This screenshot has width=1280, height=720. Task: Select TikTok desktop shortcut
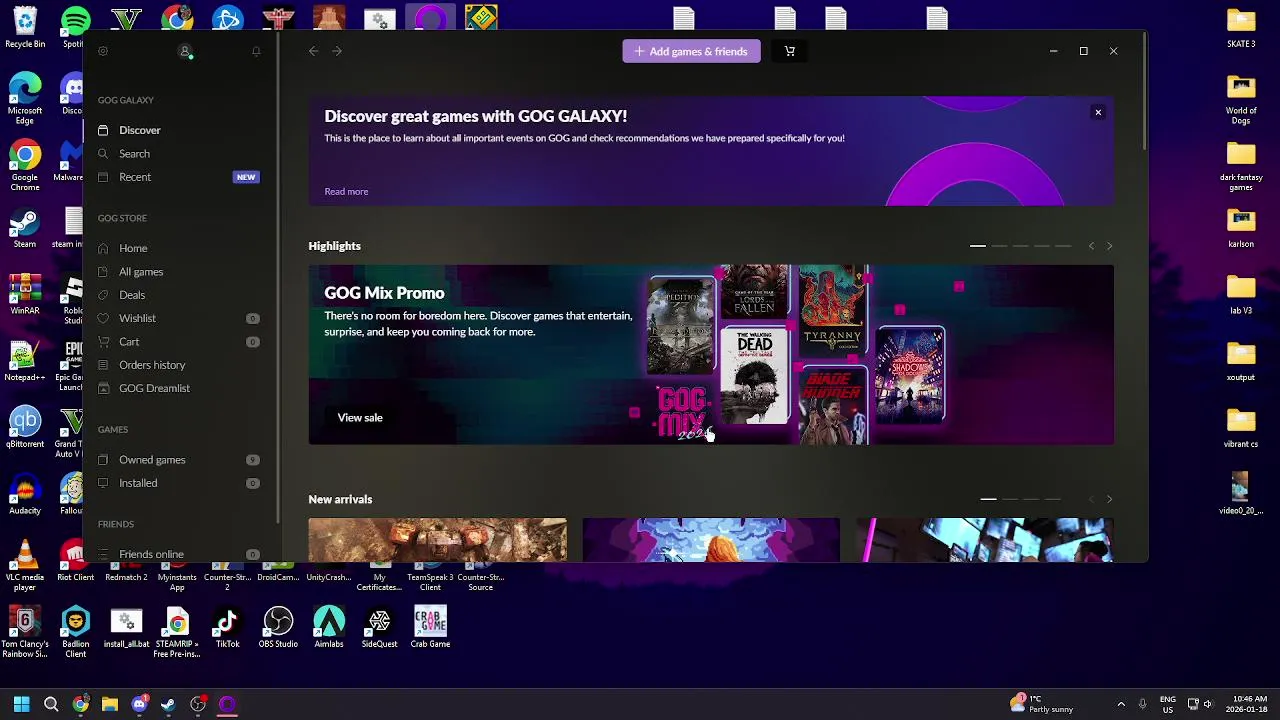point(227,628)
